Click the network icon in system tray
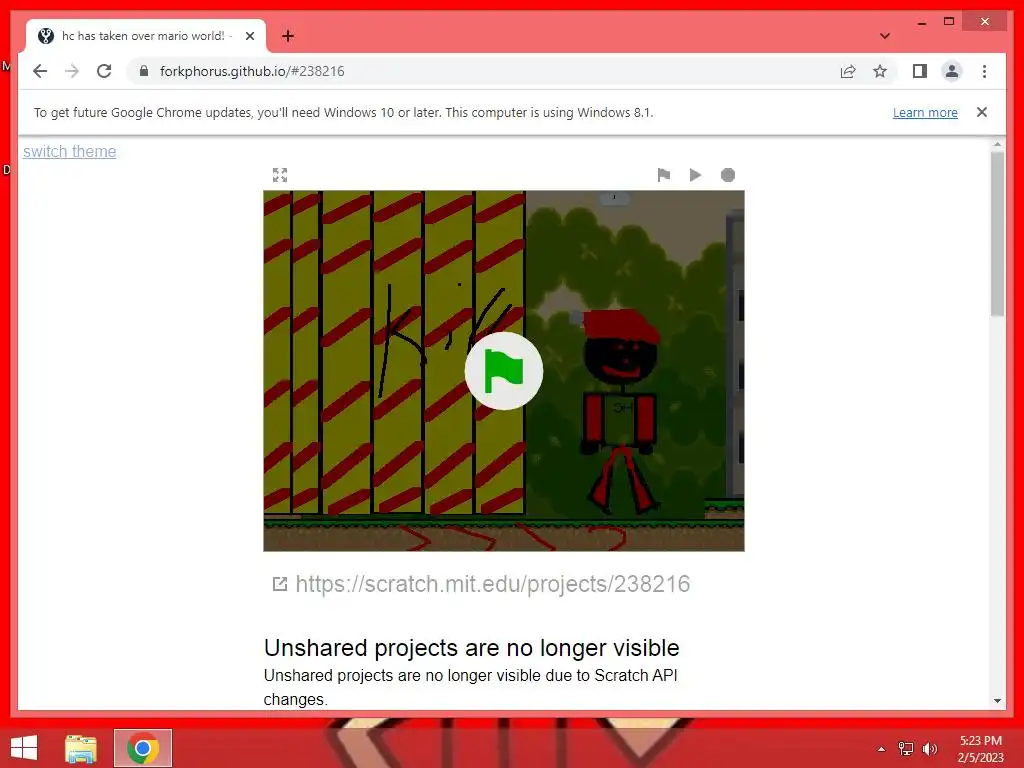 tap(905, 749)
